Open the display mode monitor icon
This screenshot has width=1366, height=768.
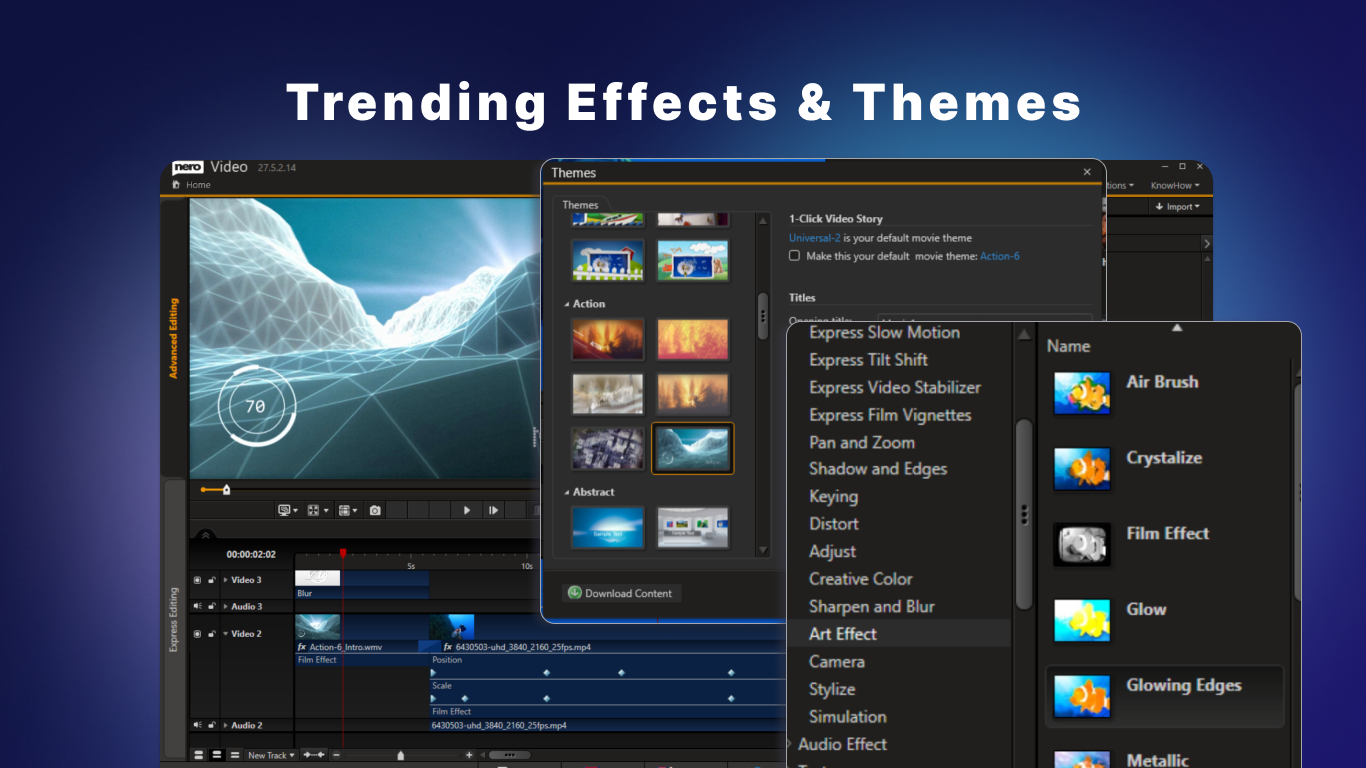point(285,510)
